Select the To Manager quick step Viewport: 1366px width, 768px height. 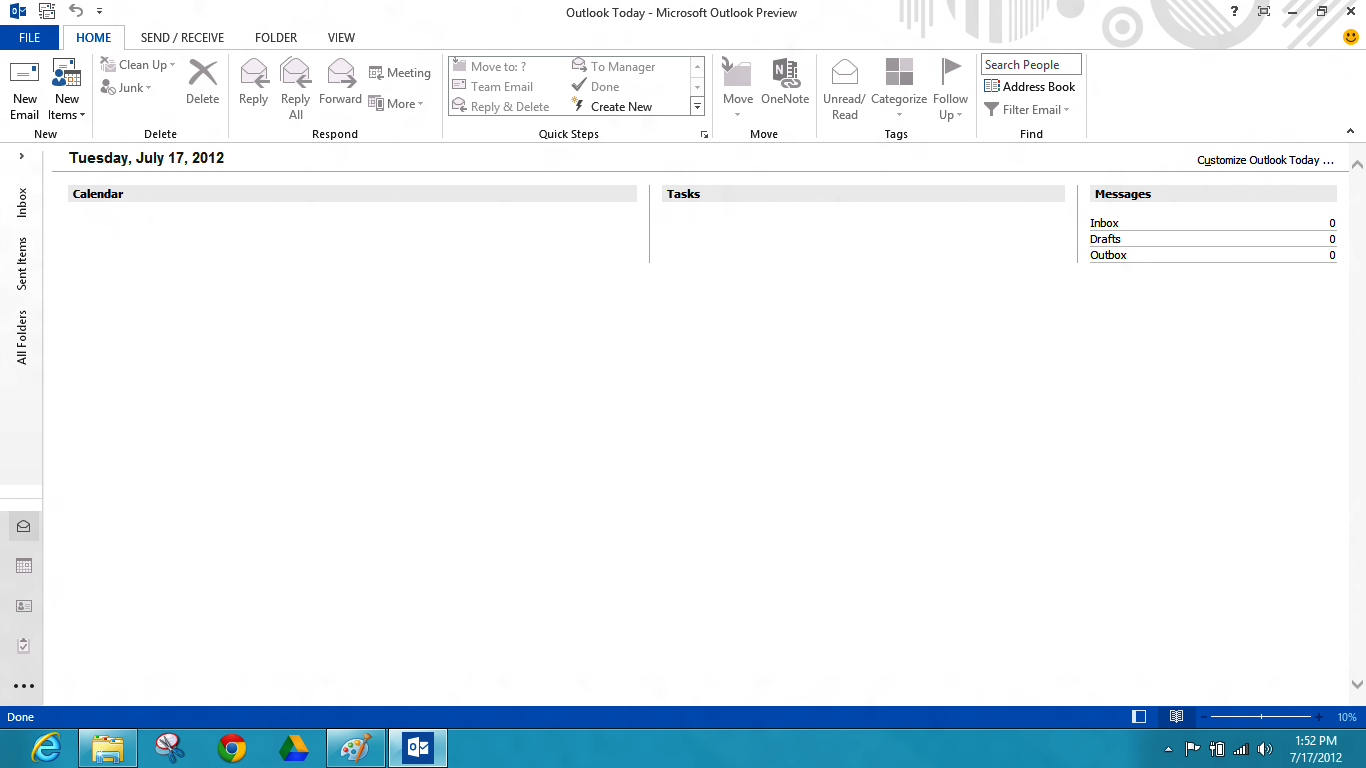628,67
